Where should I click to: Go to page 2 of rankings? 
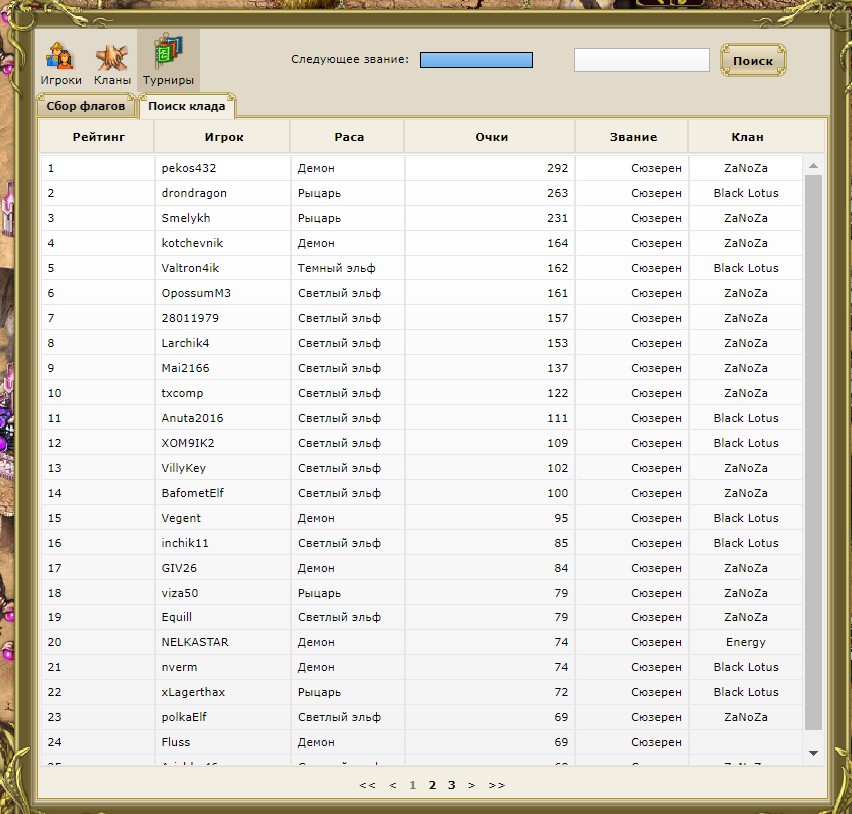coord(432,785)
